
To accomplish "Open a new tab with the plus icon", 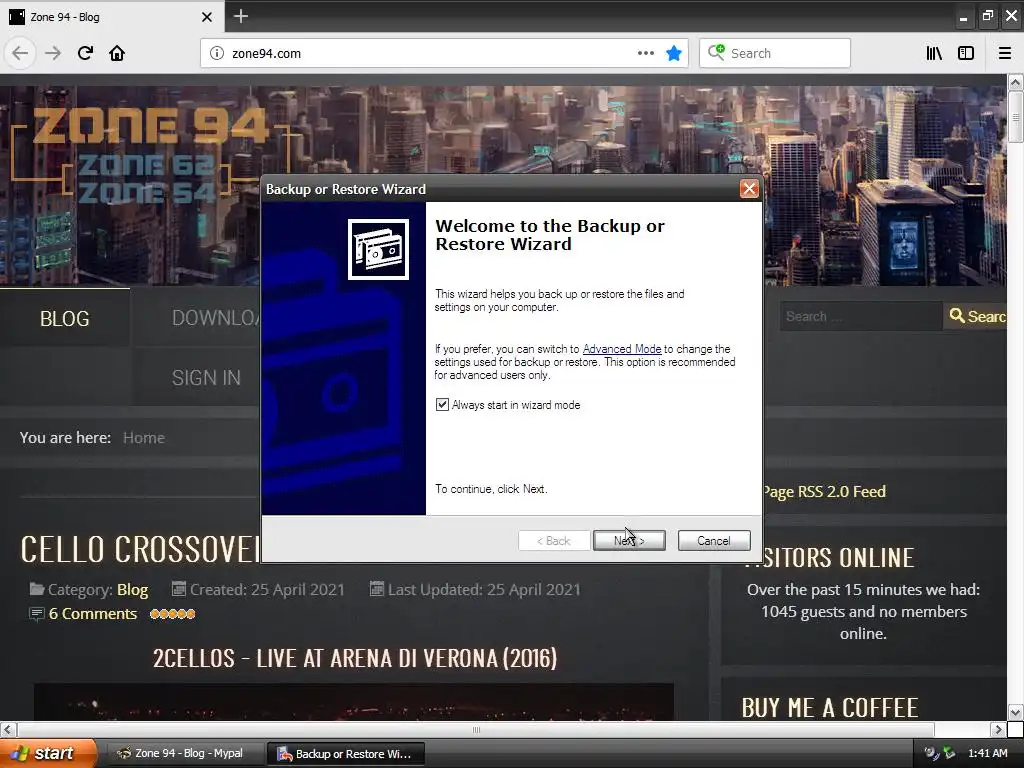I will pyautogui.click(x=240, y=16).
